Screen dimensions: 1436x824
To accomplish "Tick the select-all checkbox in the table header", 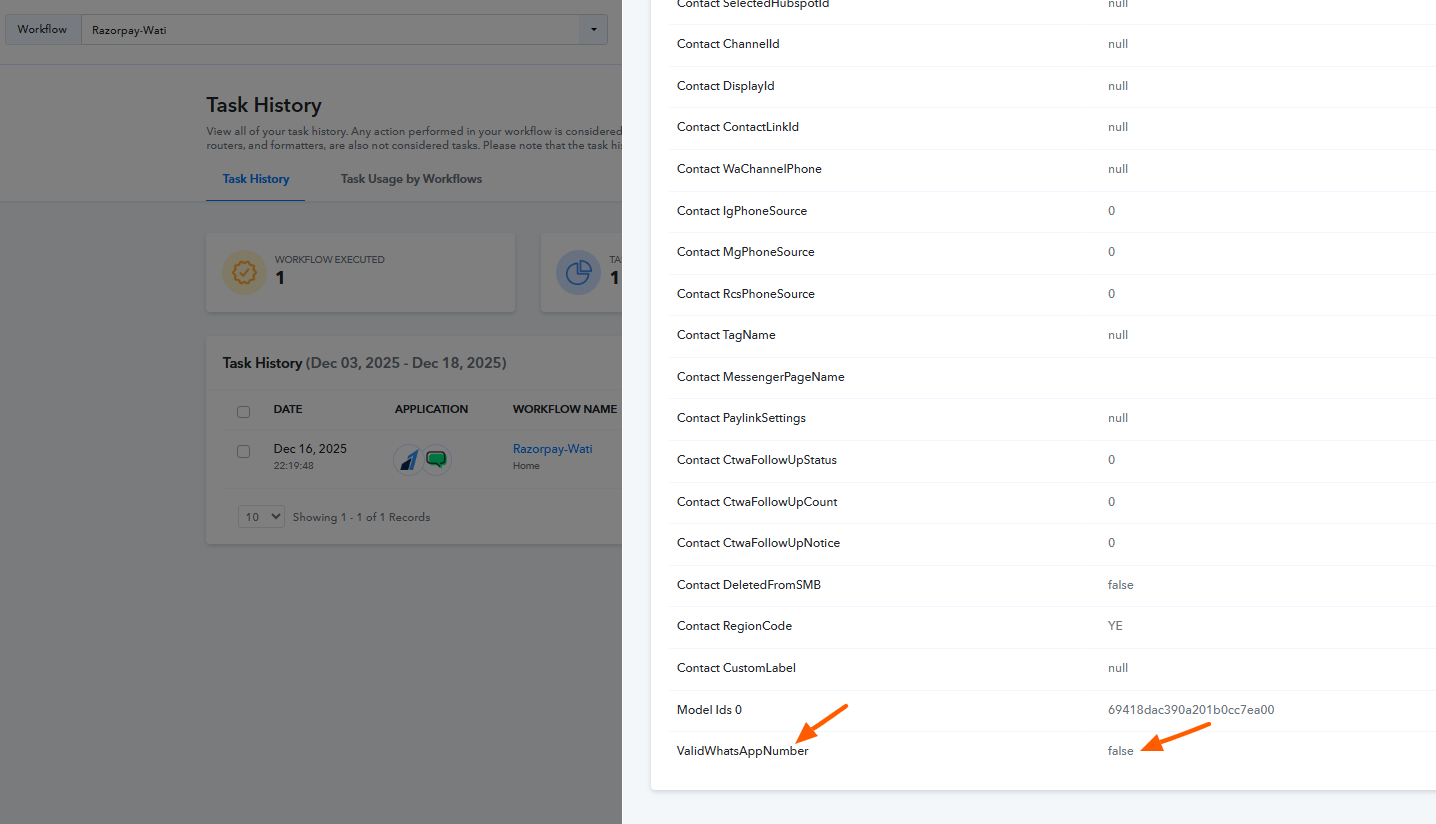I will click(243, 412).
